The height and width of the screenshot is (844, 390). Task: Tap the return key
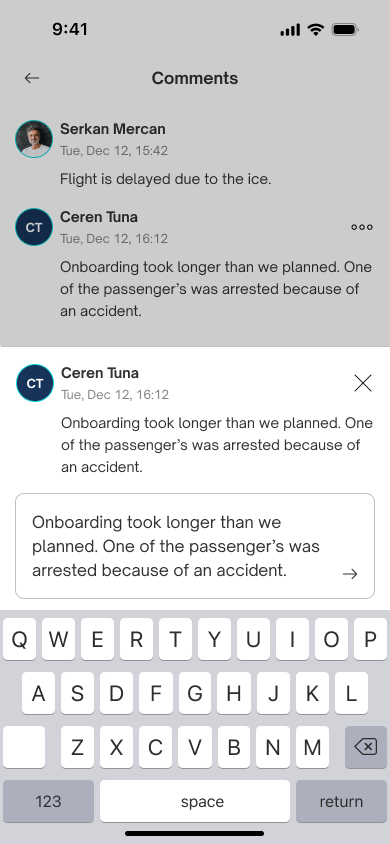click(x=341, y=801)
